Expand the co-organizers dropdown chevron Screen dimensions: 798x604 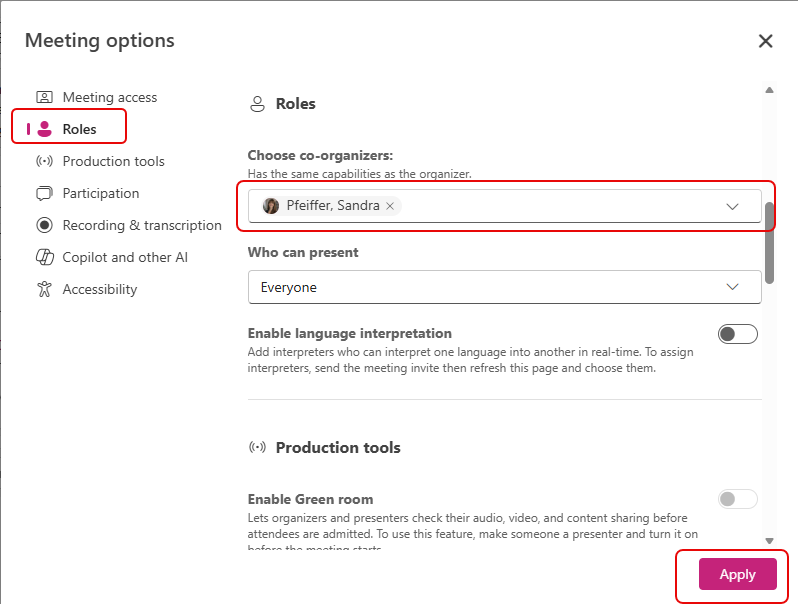(732, 206)
